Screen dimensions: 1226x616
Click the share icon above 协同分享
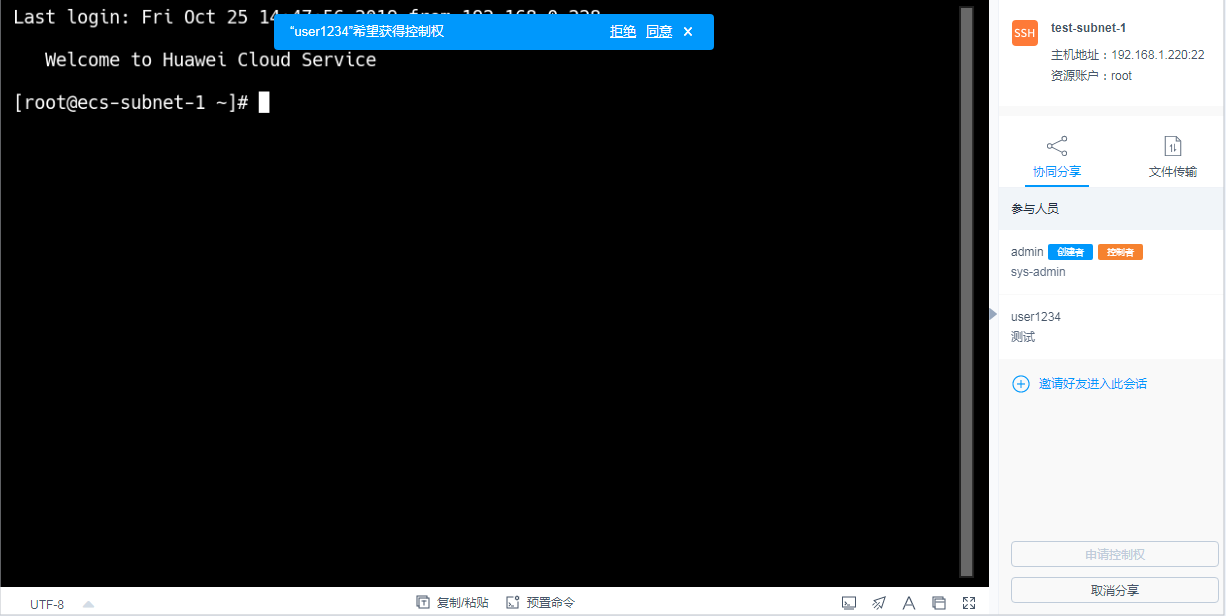click(x=1057, y=146)
